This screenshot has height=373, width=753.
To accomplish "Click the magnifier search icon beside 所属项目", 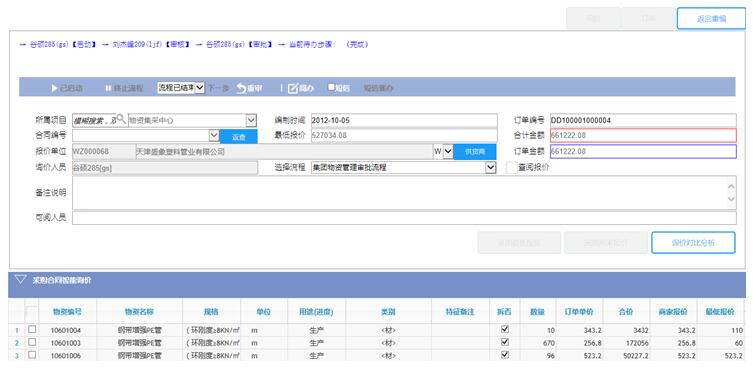I will tap(121, 118).
